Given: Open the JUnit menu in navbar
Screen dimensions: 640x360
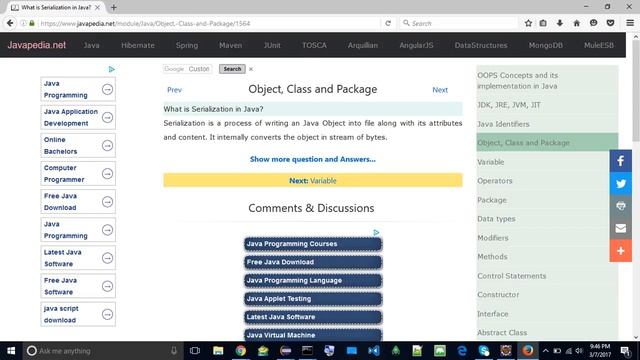Looking at the screenshot, I should click(x=272, y=45).
